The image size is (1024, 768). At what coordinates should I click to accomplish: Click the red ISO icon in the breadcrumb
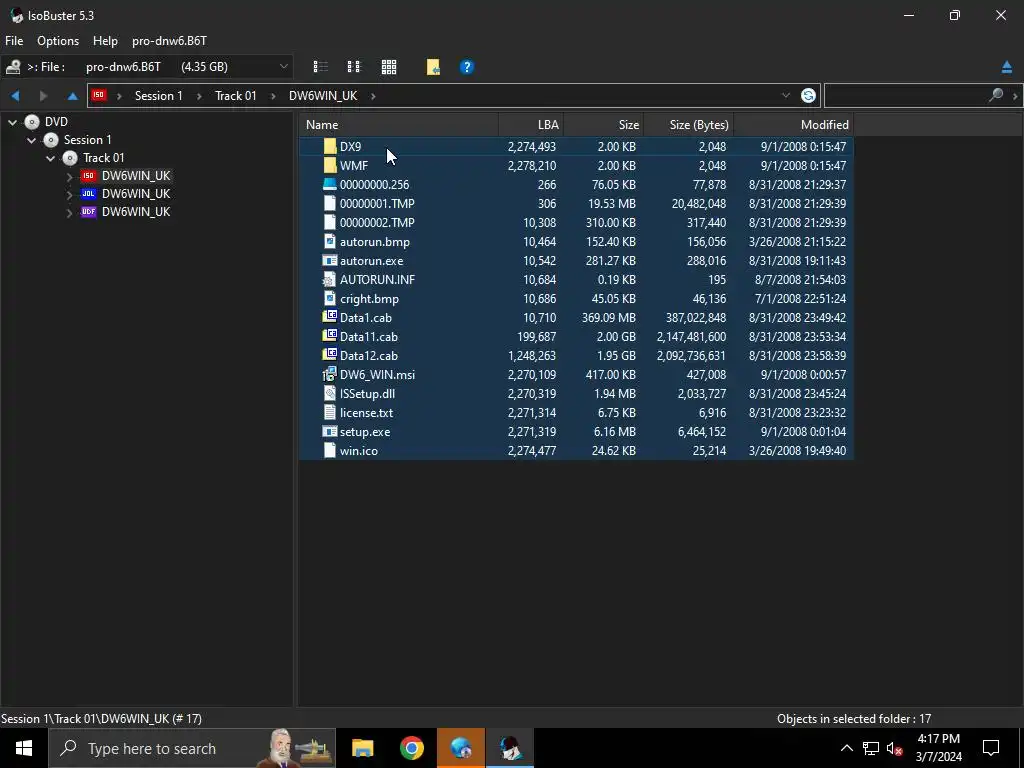click(99, 95)
